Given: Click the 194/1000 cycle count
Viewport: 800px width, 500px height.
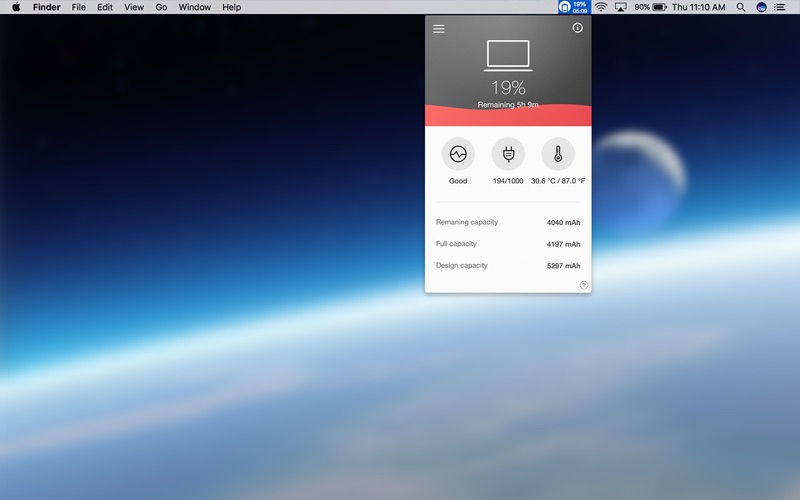Looking at the screenshot, I should click(508, 181).
